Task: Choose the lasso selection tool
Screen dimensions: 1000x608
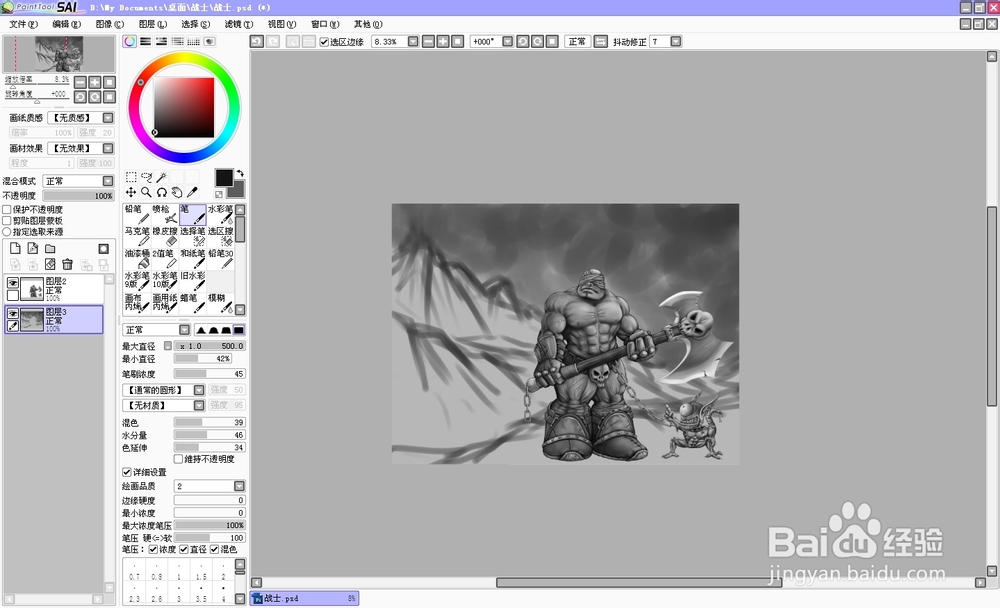Action: point(146,177)
